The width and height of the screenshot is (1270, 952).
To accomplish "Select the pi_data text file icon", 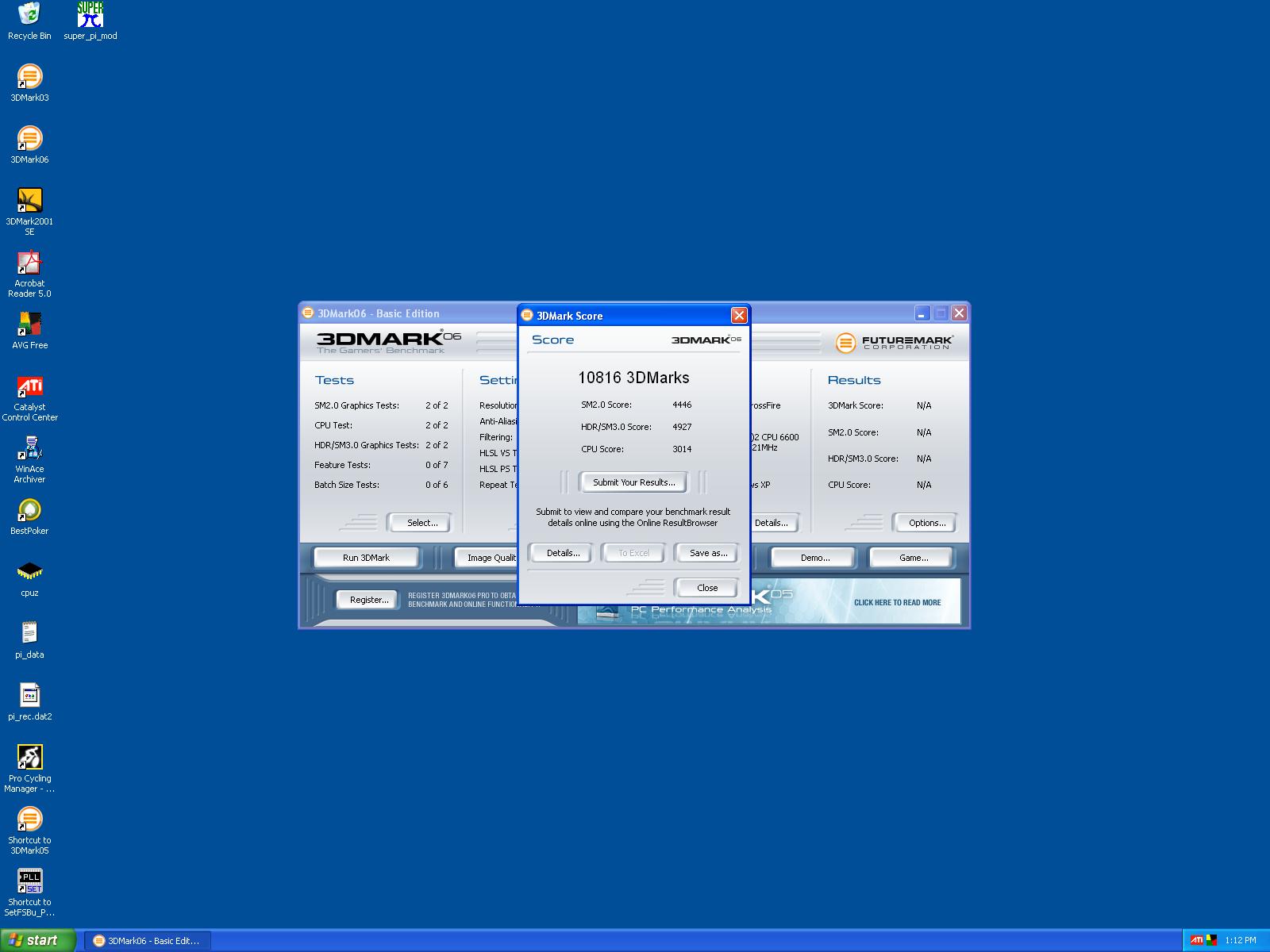I will pos(29,640).
